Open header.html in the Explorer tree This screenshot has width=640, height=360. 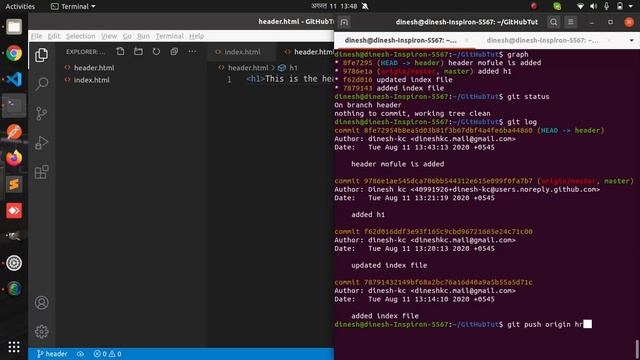94,68
